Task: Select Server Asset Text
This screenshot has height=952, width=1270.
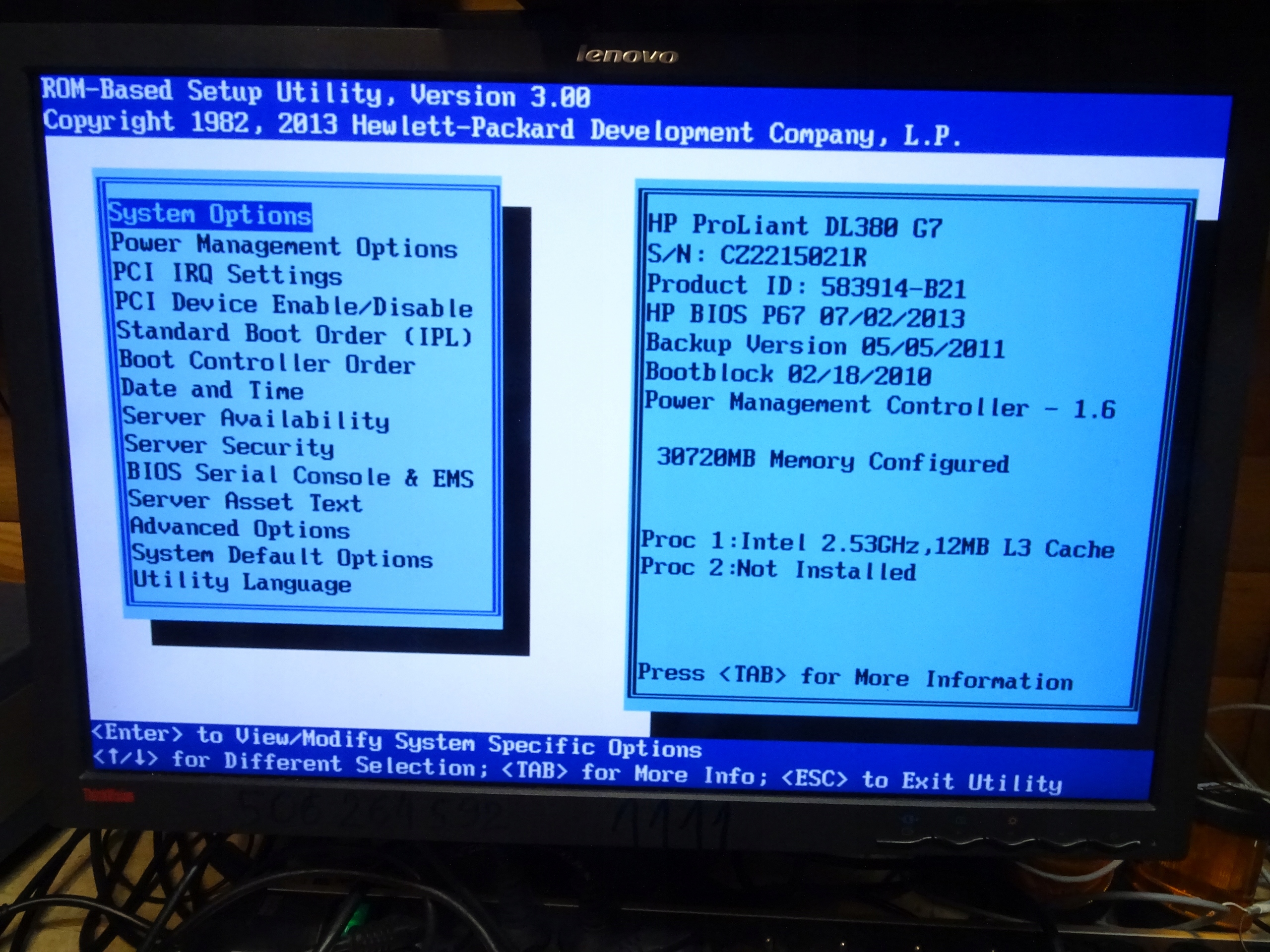Action: tap(245, 502)
